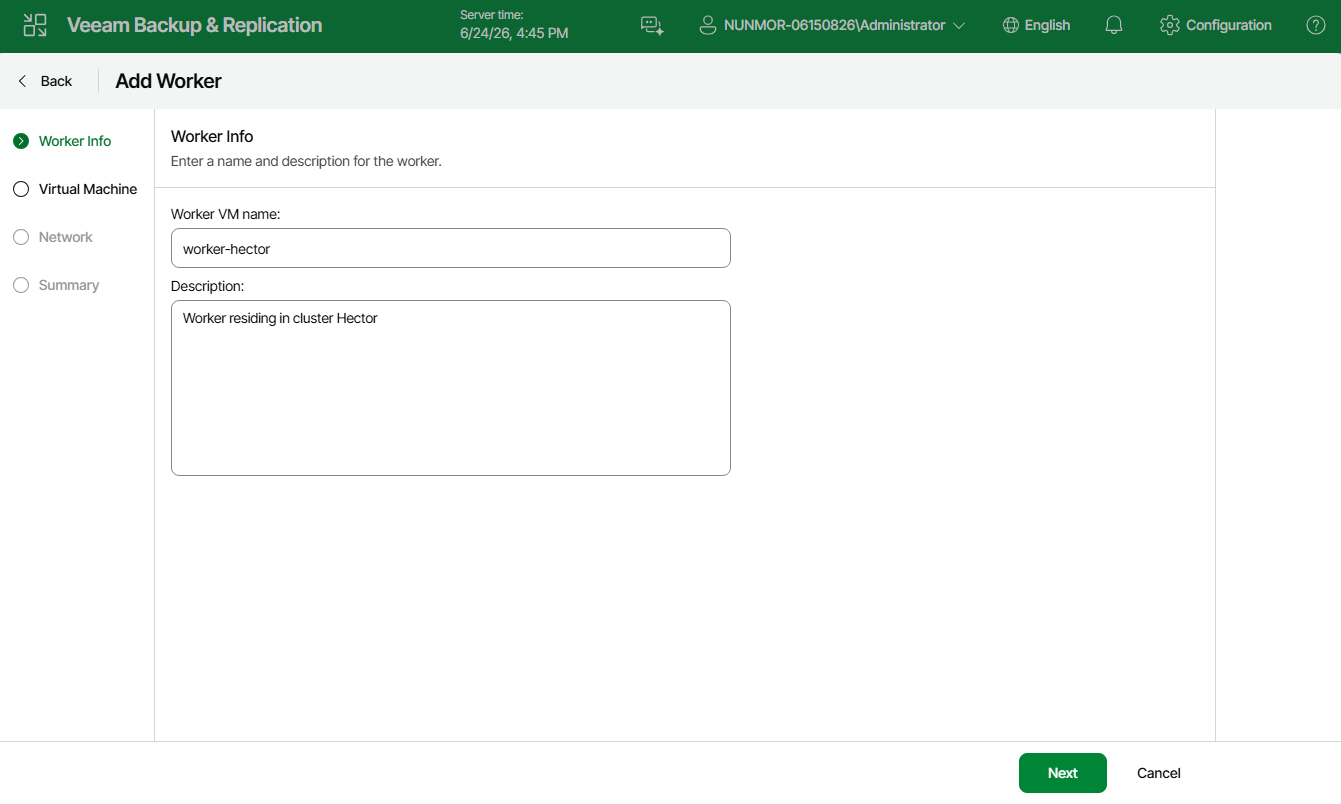Click the Worker VM name field
1341x804 pixels.
point(451,248)
